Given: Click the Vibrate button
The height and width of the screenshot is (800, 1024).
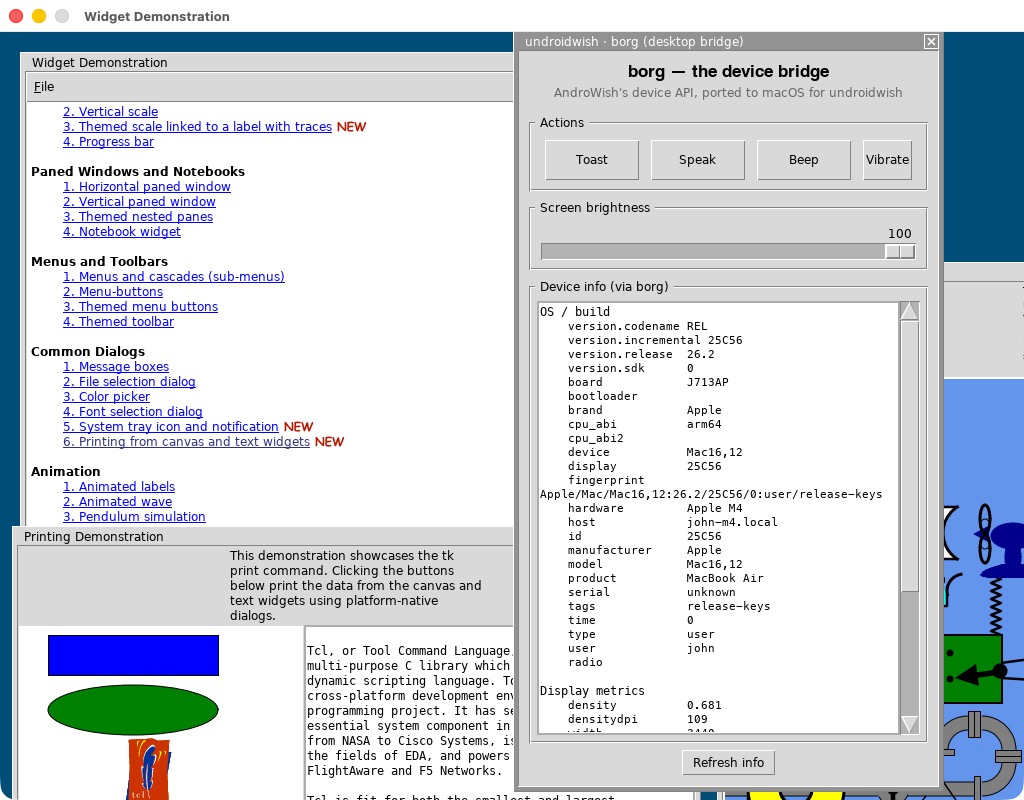Looking at the screenshot, I should coord(887,159).
